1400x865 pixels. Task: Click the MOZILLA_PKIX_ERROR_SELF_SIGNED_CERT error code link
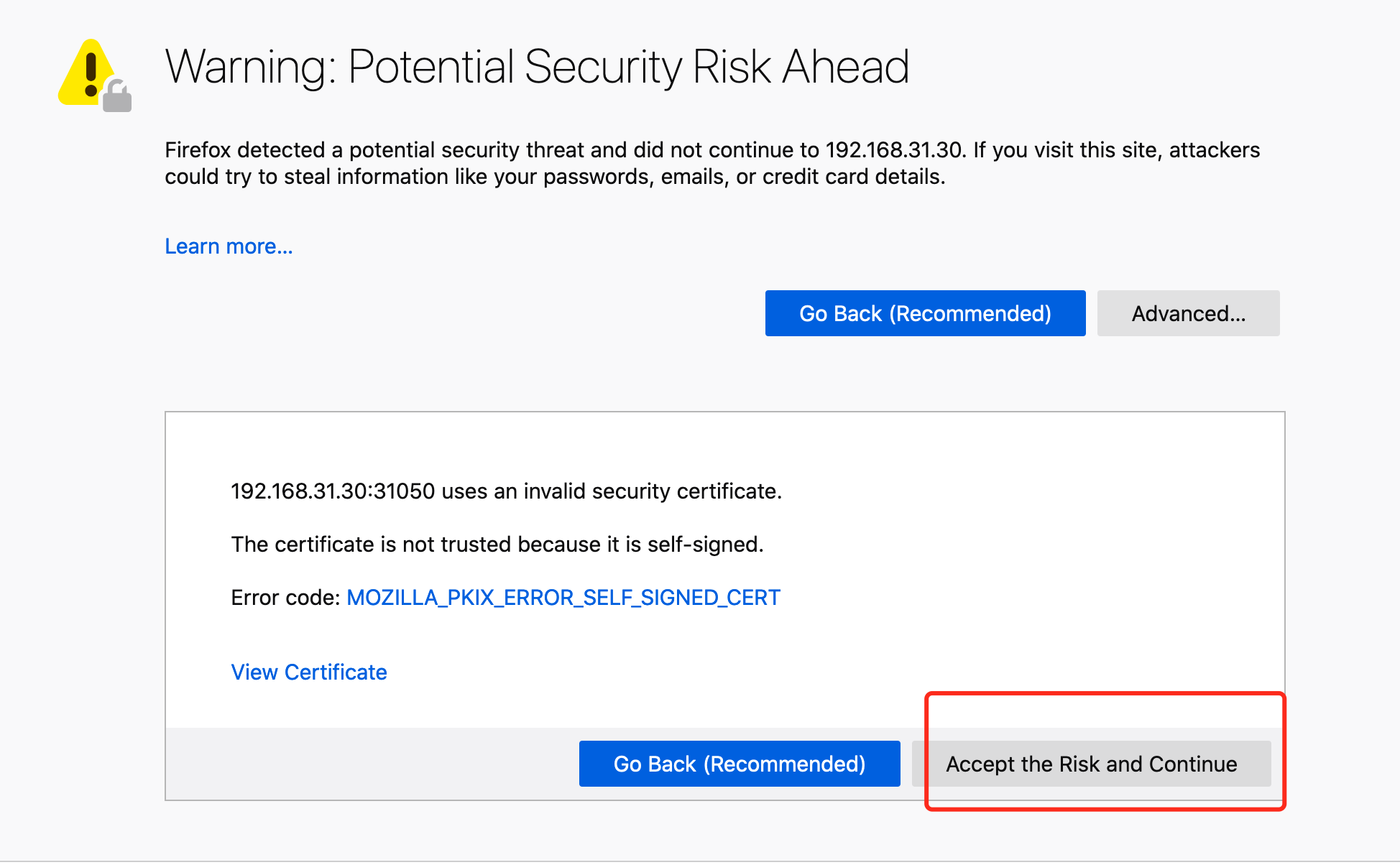(563, 597)
